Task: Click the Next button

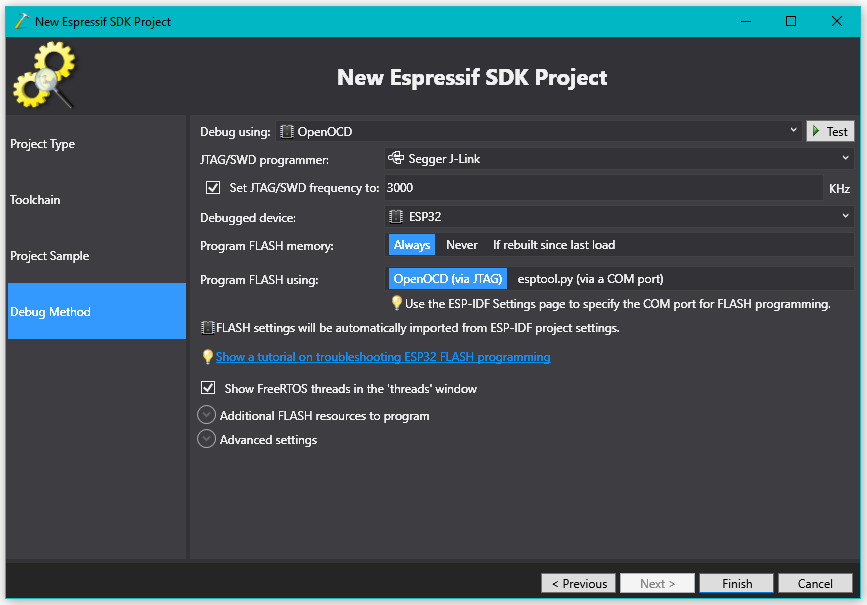Action: 657,583
